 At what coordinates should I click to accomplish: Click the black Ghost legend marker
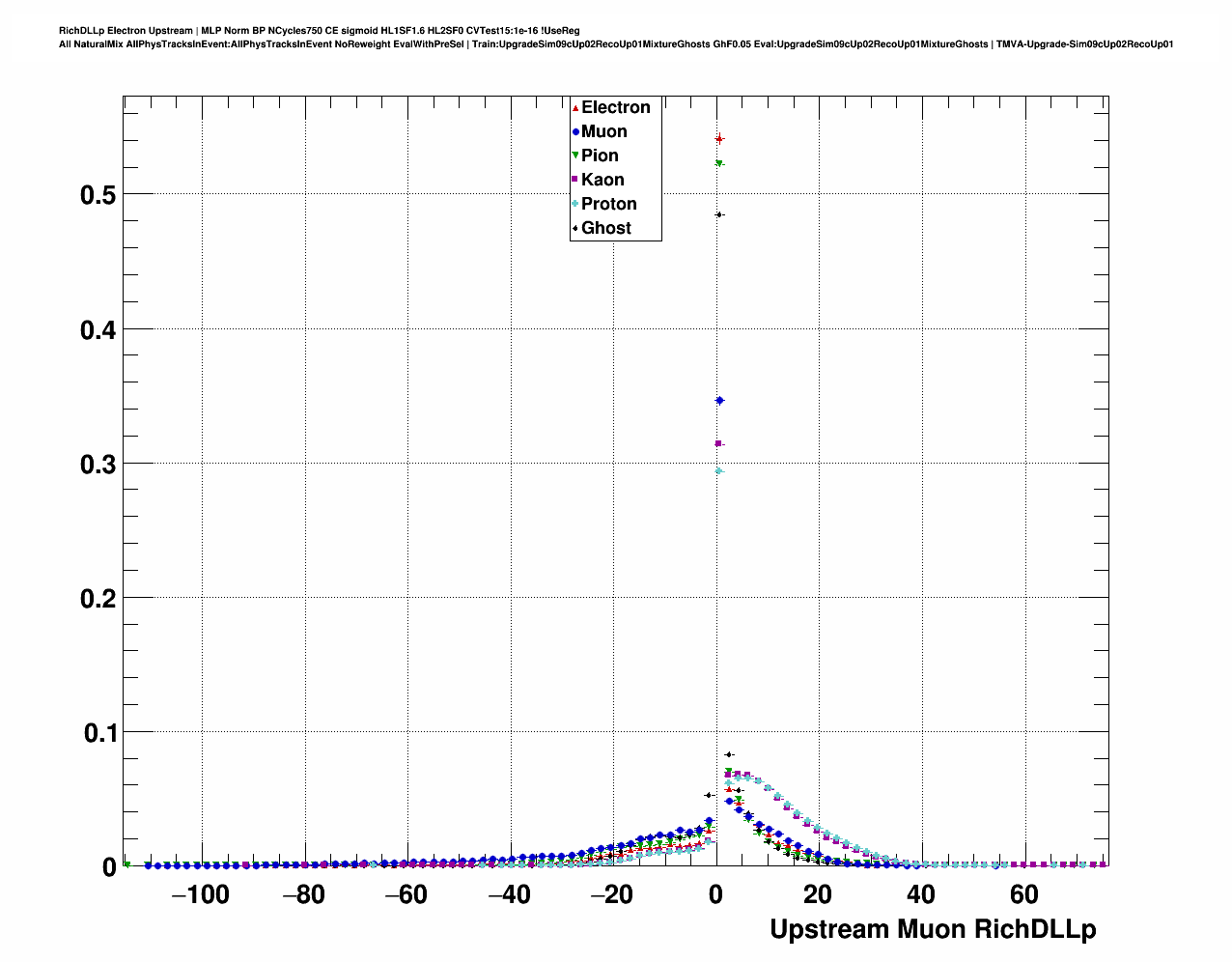tap(575, 229)
